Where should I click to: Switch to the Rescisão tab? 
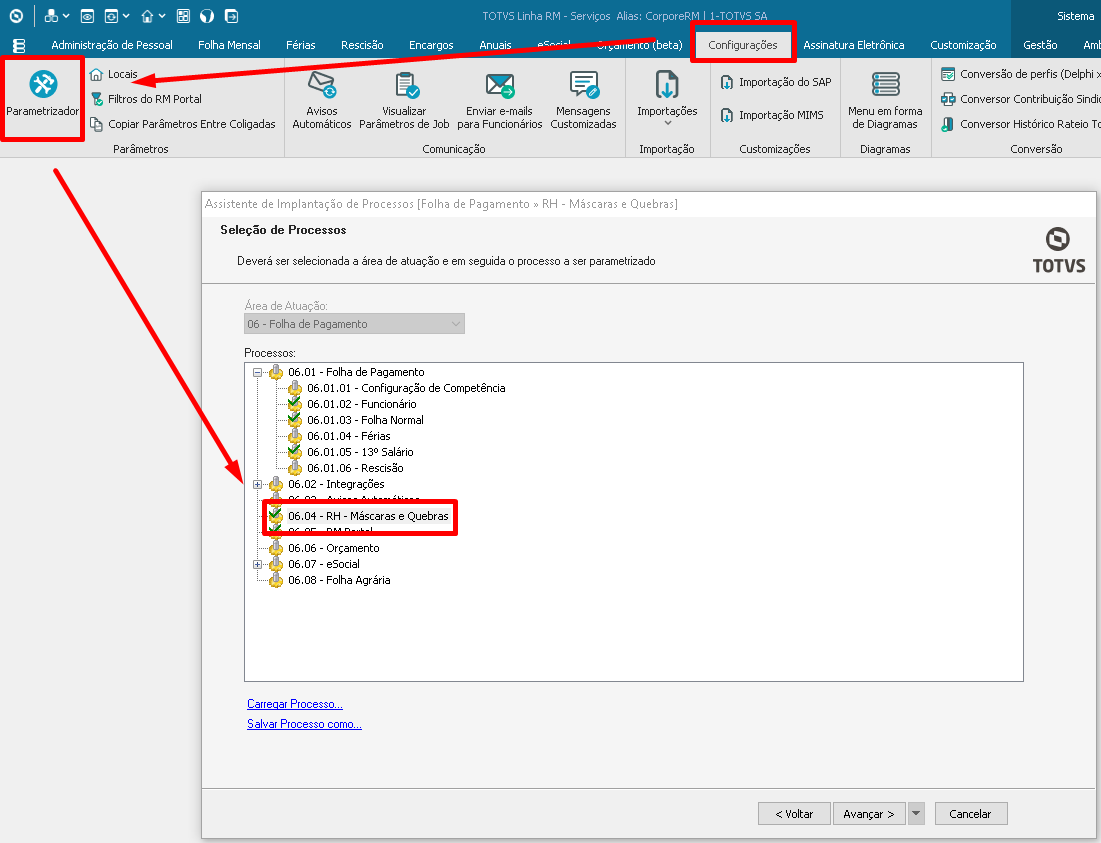362,45
